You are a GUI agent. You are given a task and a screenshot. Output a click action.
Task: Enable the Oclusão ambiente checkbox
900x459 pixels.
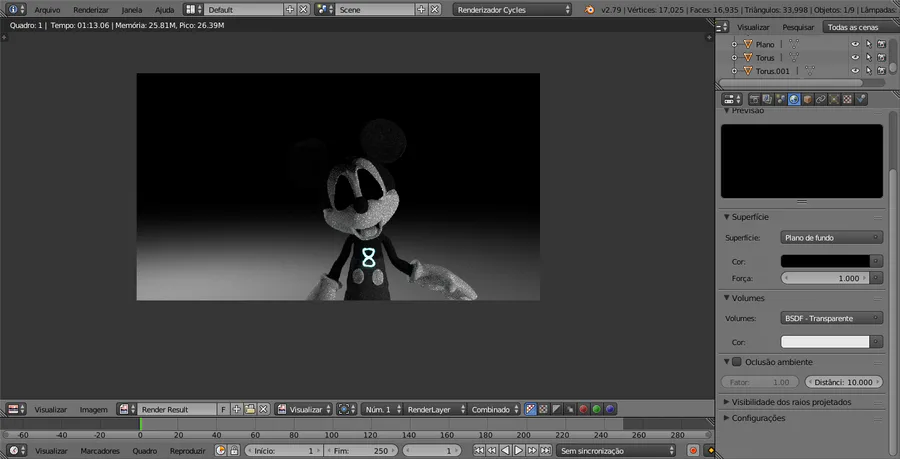[737, 362]
